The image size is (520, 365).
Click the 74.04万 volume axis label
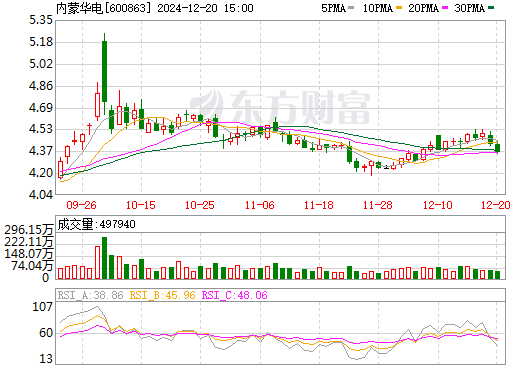(32, 266)
